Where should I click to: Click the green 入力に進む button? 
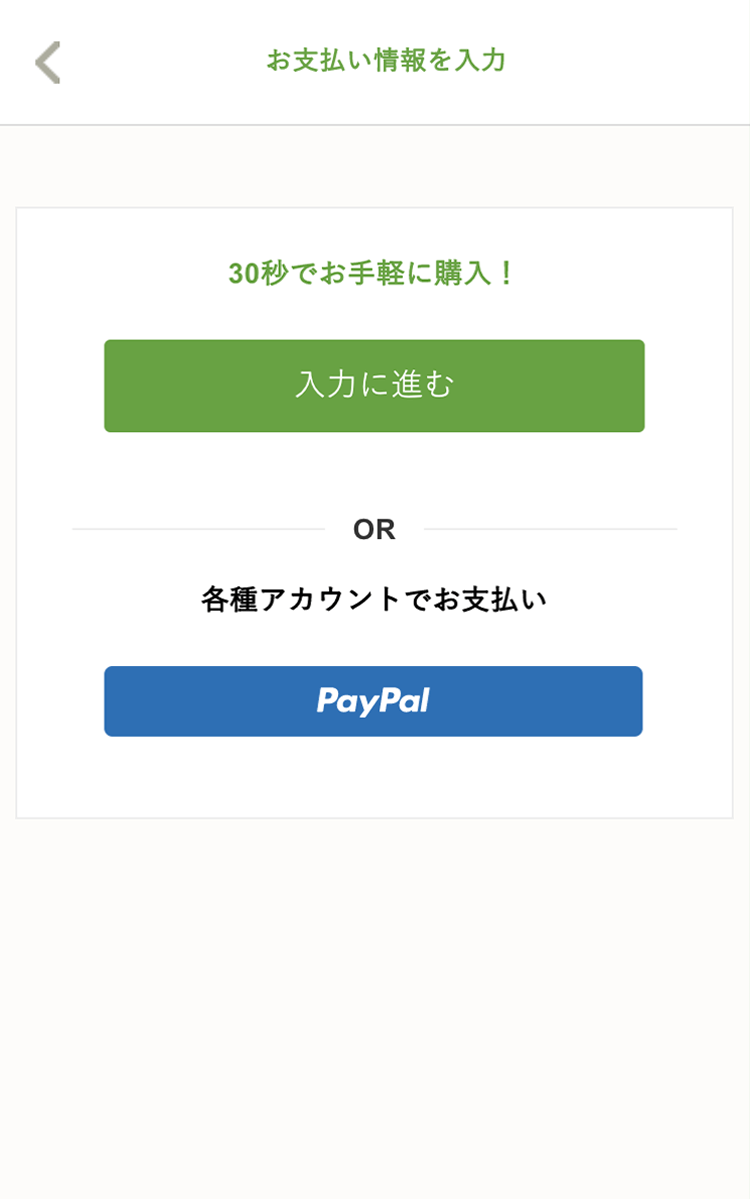pyautogui.click(x=374, y=385)
